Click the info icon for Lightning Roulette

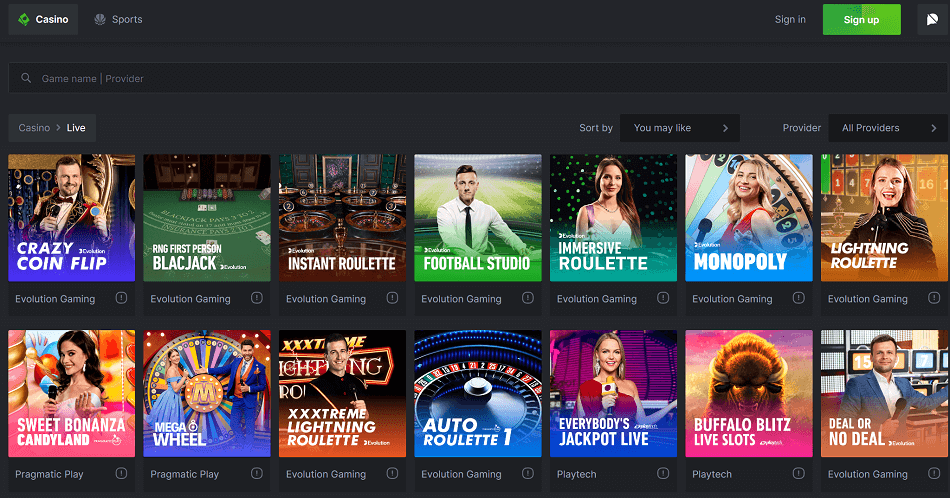click(x=934, y=297)
